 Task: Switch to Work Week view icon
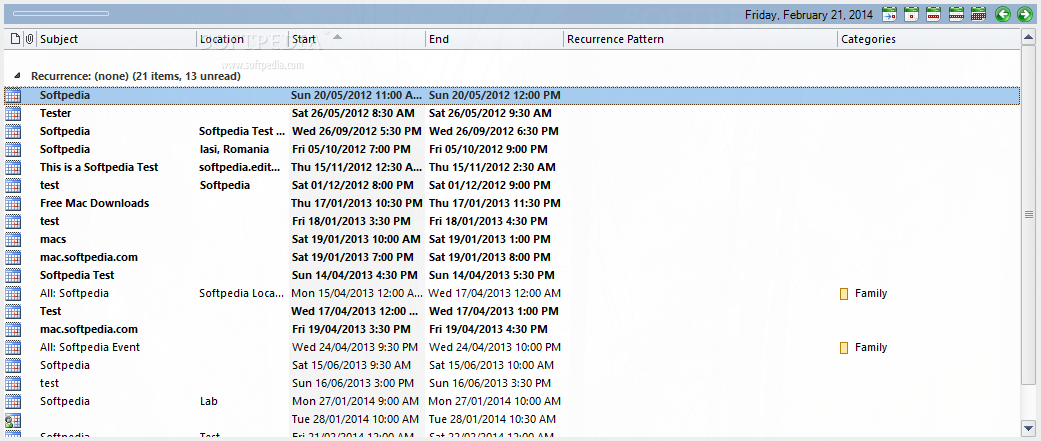point(934,14)
